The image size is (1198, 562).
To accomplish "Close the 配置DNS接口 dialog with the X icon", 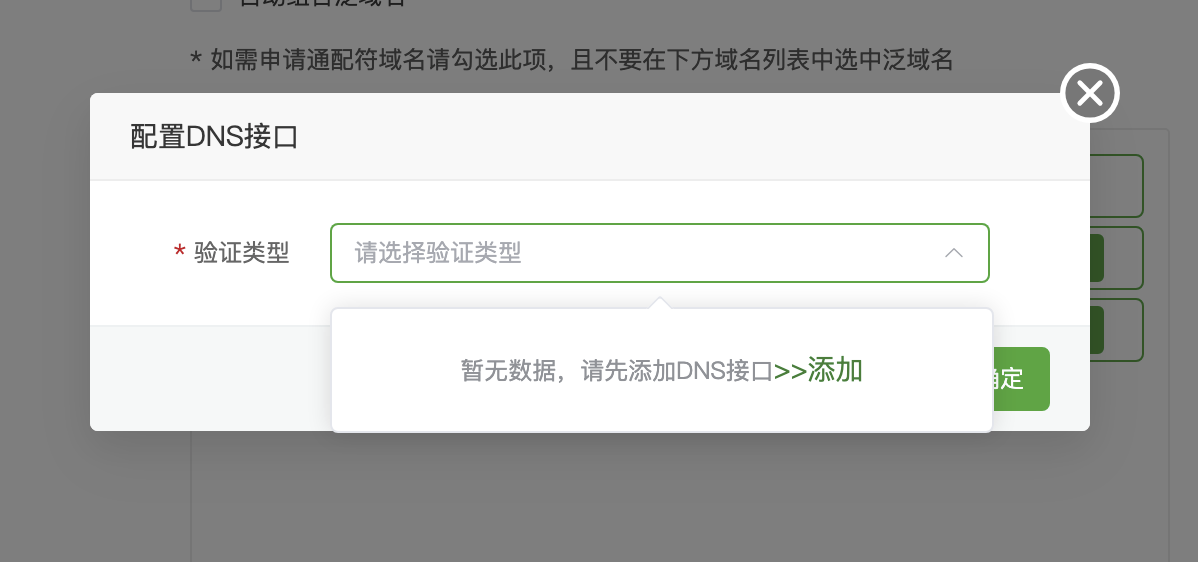I will click(1090, 93).
